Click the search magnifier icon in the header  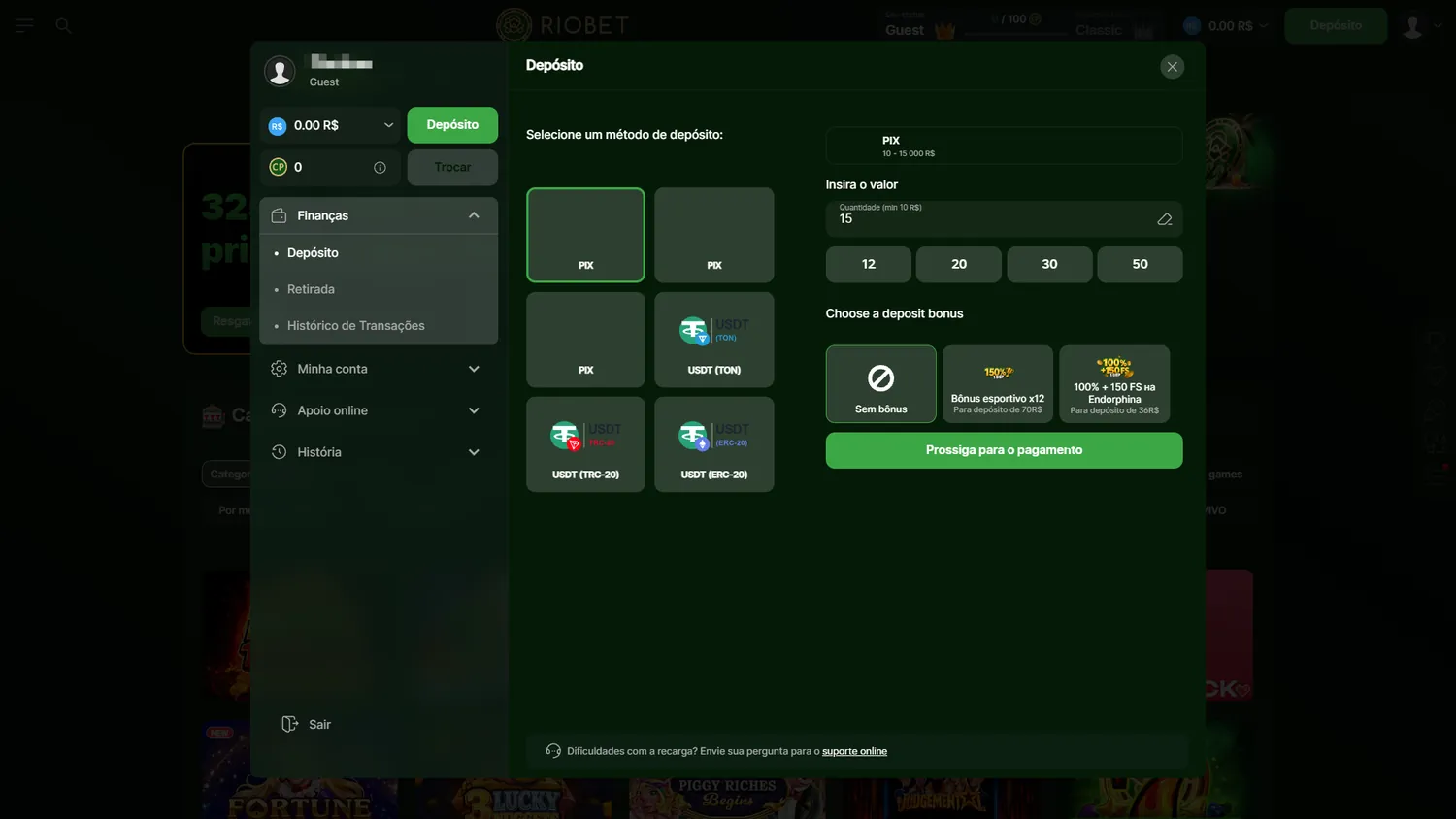[64, 26]
